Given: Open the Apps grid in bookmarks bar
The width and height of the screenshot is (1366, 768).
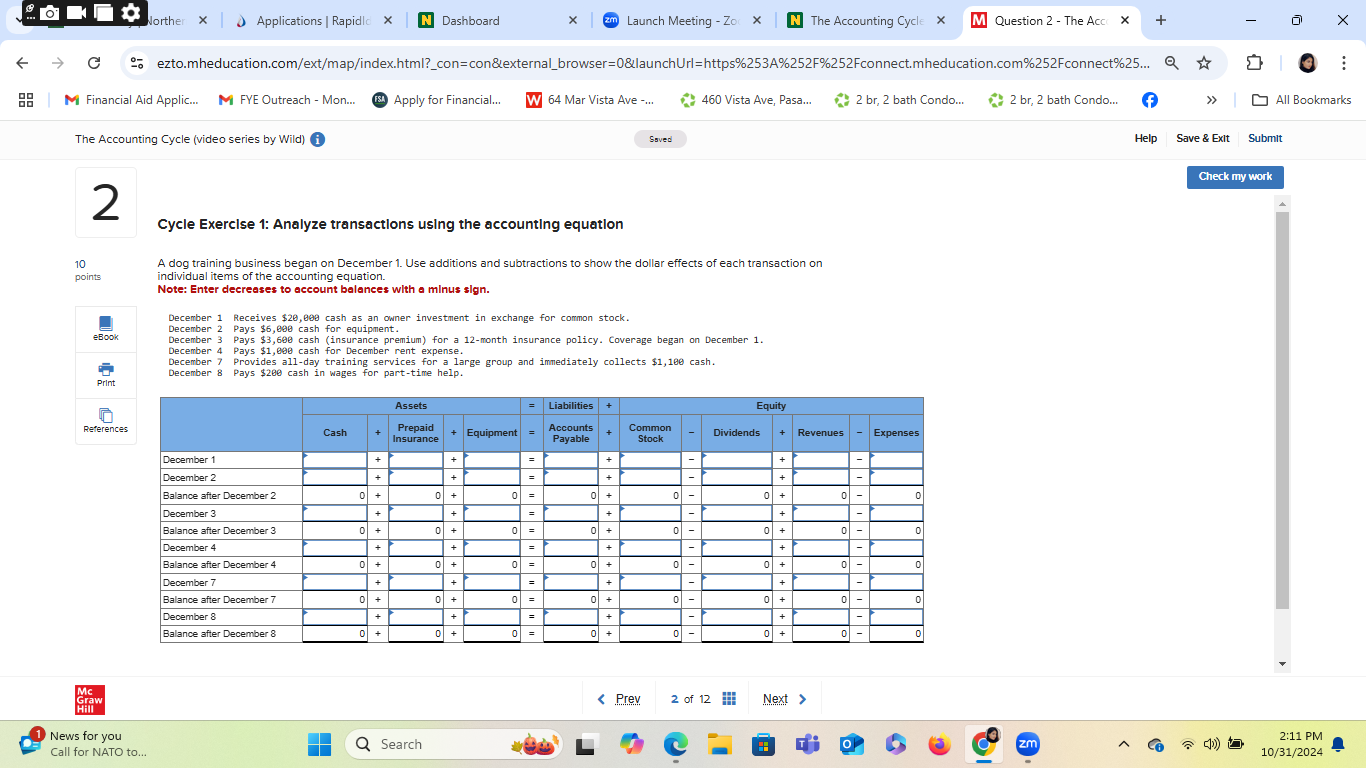Looking at the screenshot, I should 27,100.
